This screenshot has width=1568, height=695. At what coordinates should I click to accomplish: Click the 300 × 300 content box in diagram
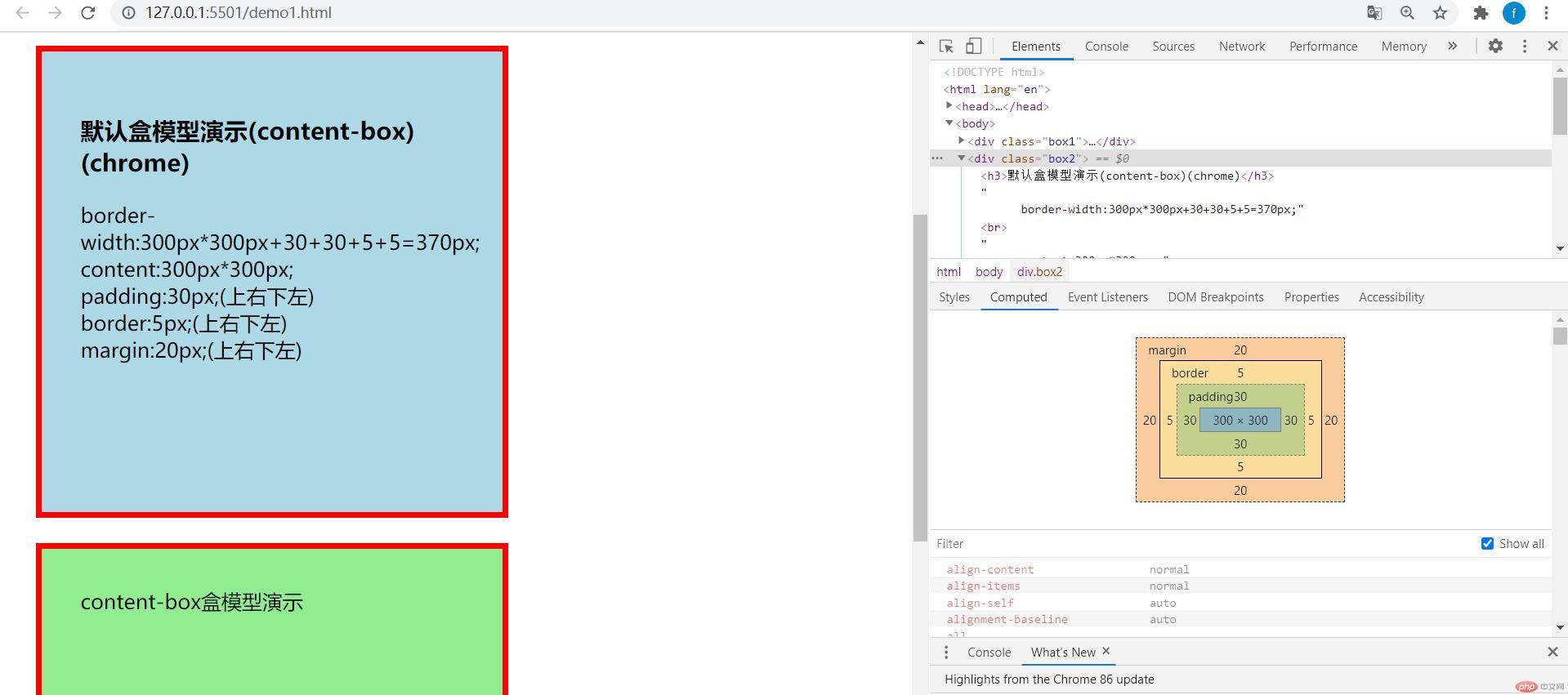pos(1240,421)
